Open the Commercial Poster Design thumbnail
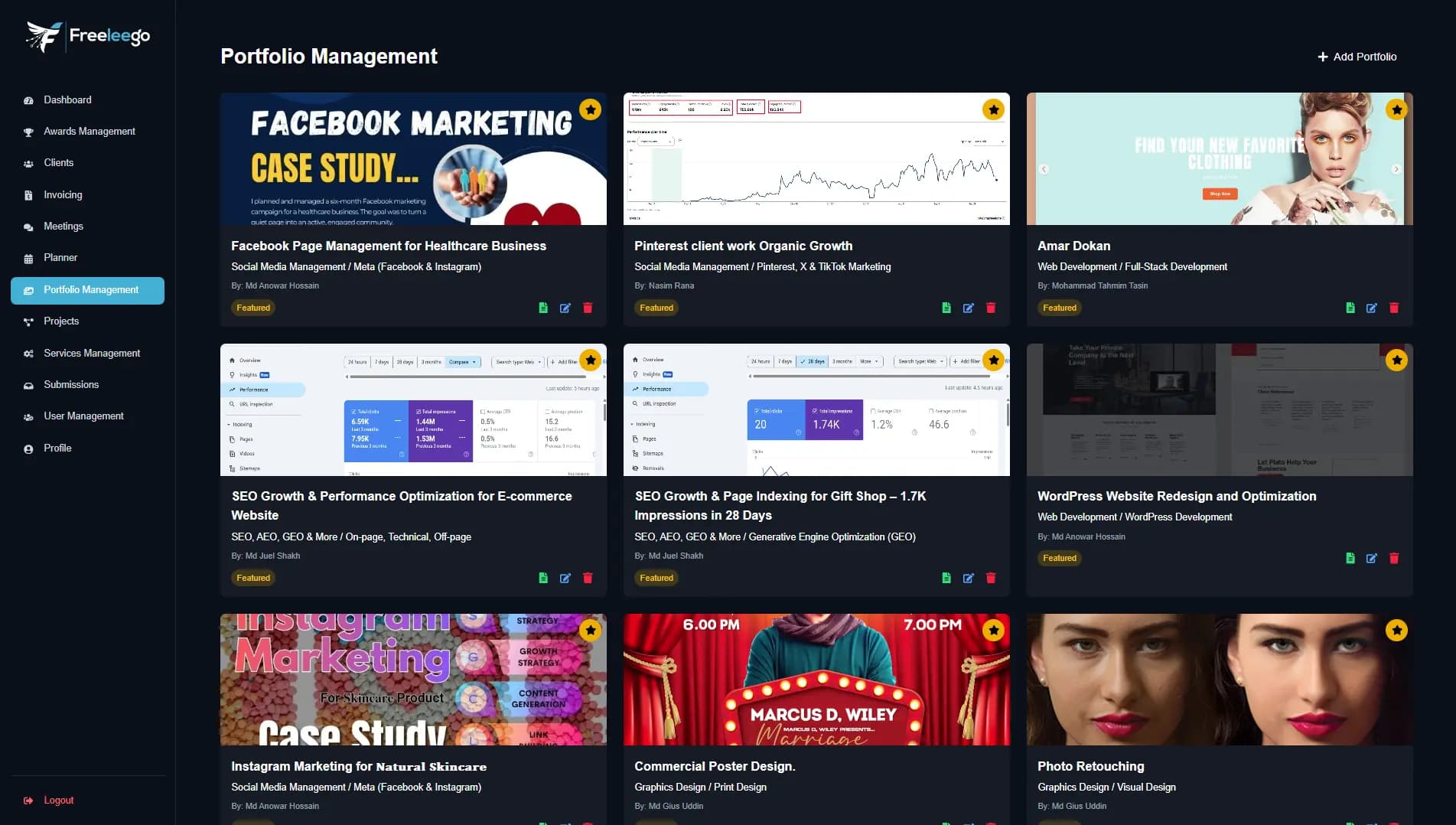This screenshot has width=1456, height=825. (x=816, y=680)
